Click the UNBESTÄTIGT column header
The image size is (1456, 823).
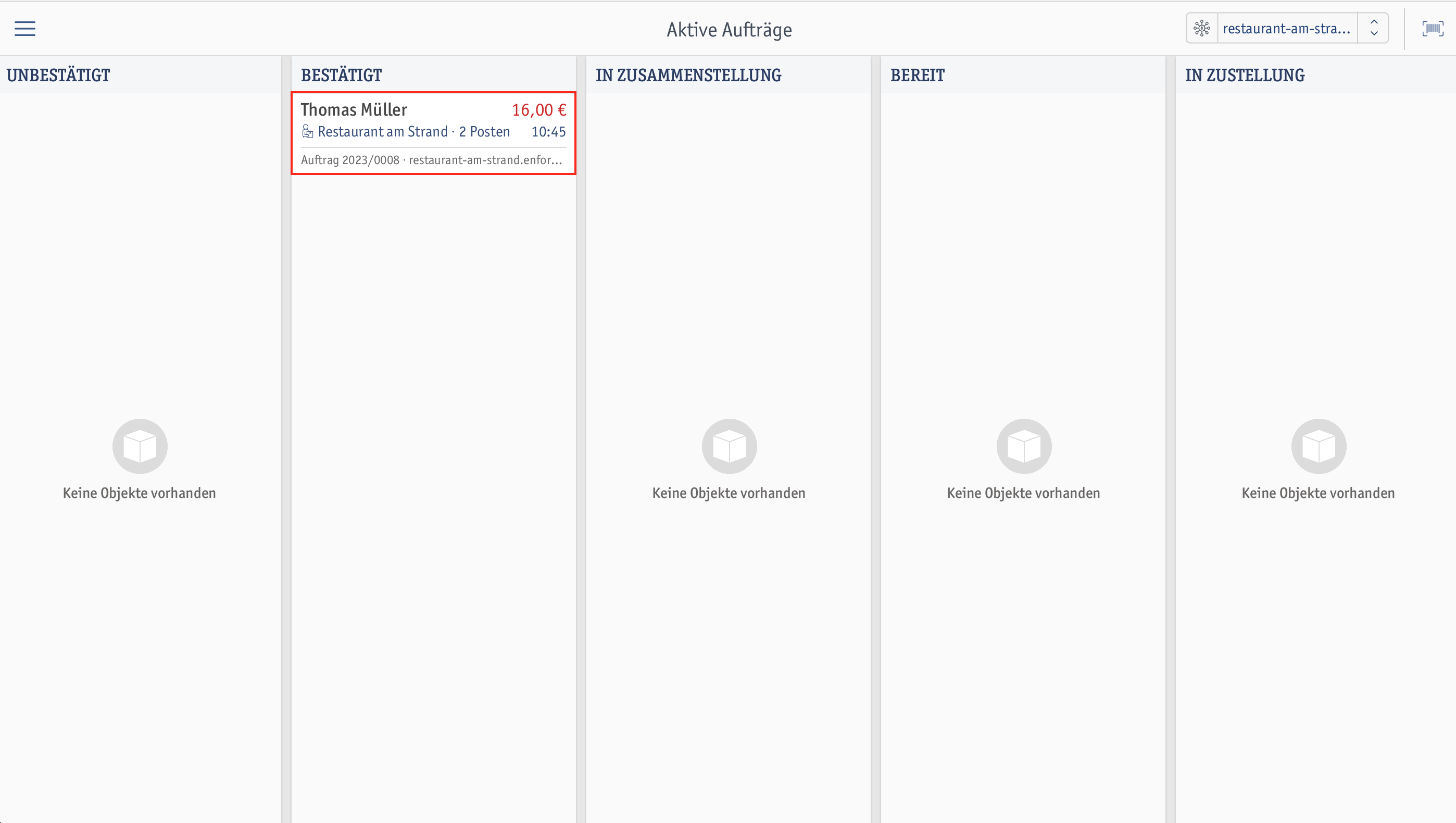(58, 75)
